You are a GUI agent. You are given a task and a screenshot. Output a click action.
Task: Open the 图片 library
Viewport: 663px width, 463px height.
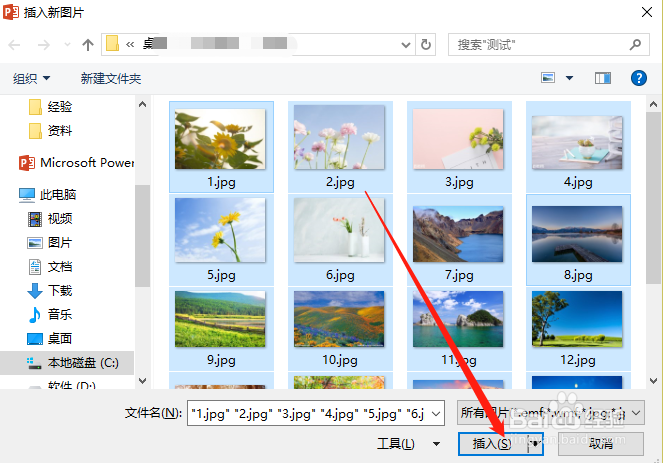50,243
